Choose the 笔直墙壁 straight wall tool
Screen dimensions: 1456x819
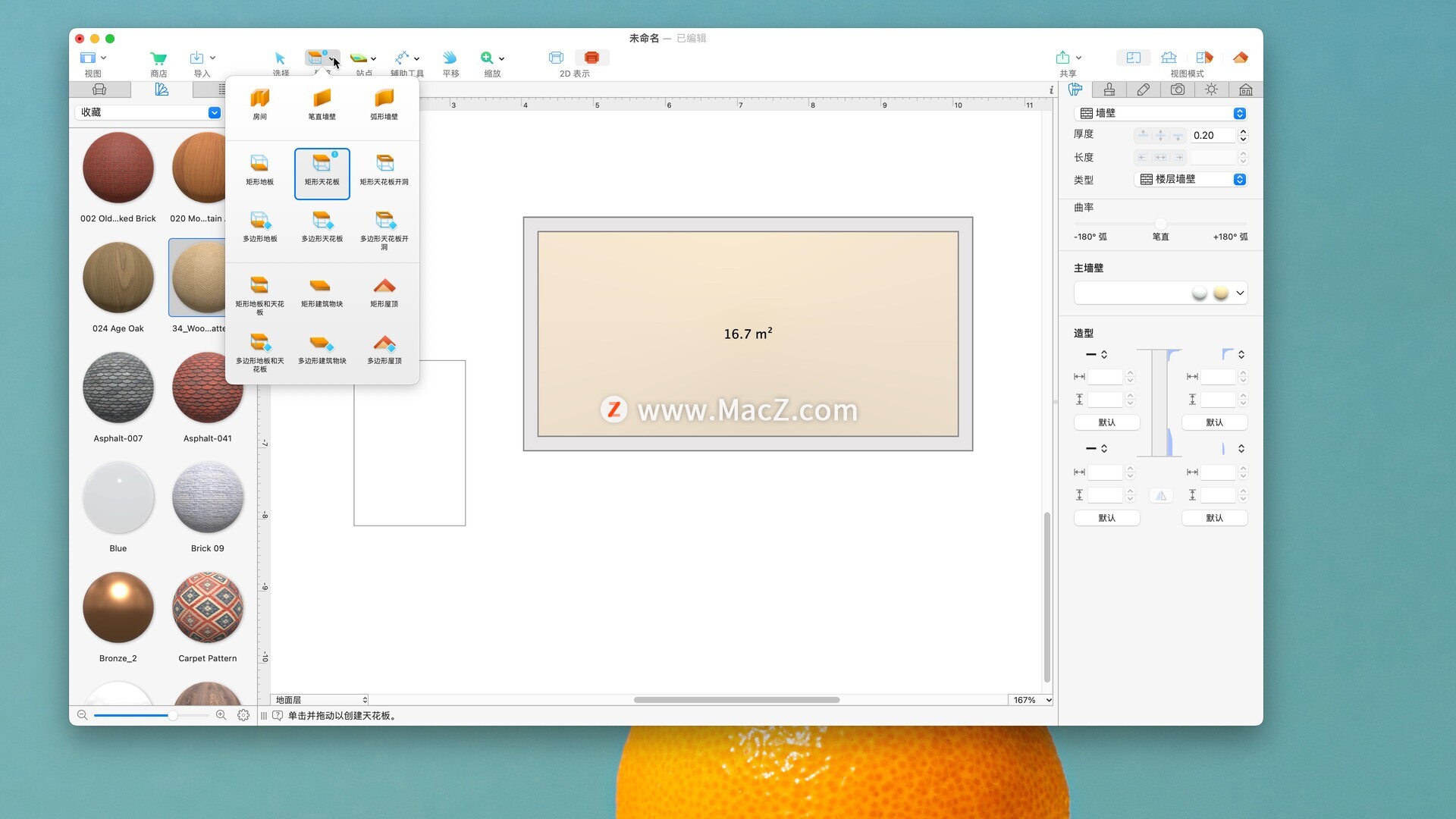tap(322, 104)
